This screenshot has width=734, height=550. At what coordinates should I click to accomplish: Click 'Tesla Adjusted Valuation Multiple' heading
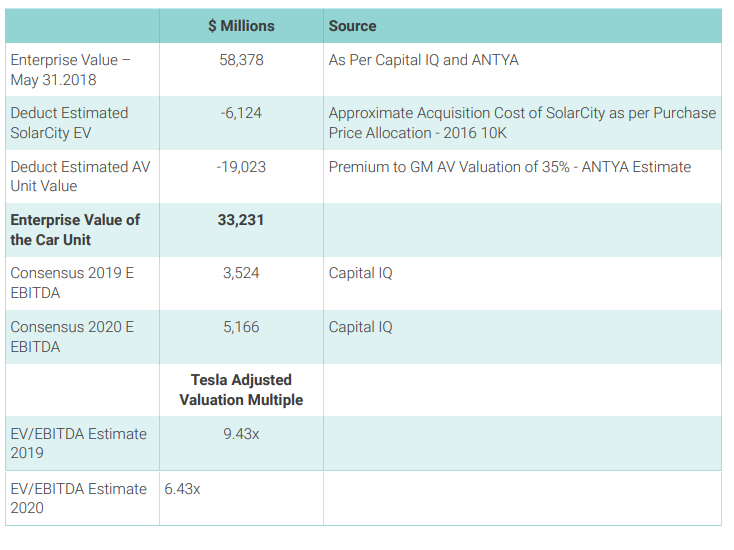241,389
